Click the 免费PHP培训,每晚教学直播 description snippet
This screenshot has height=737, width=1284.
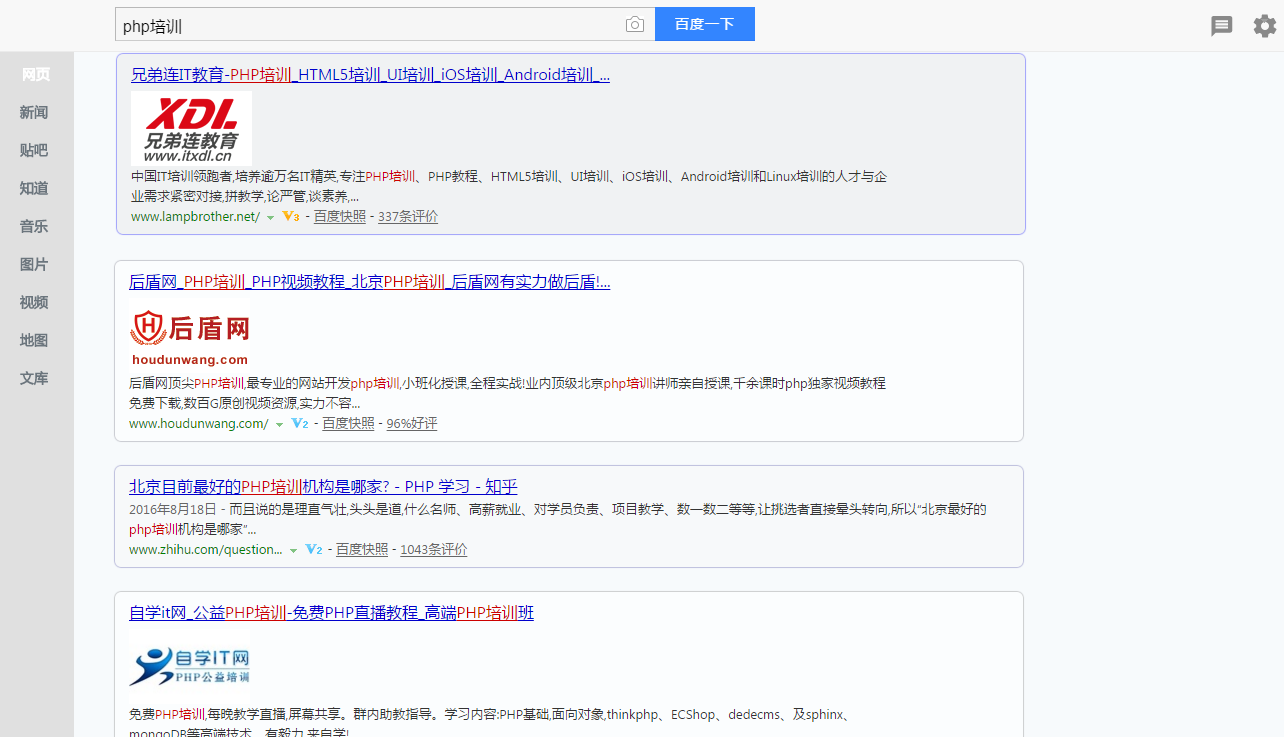click(490, 724)
